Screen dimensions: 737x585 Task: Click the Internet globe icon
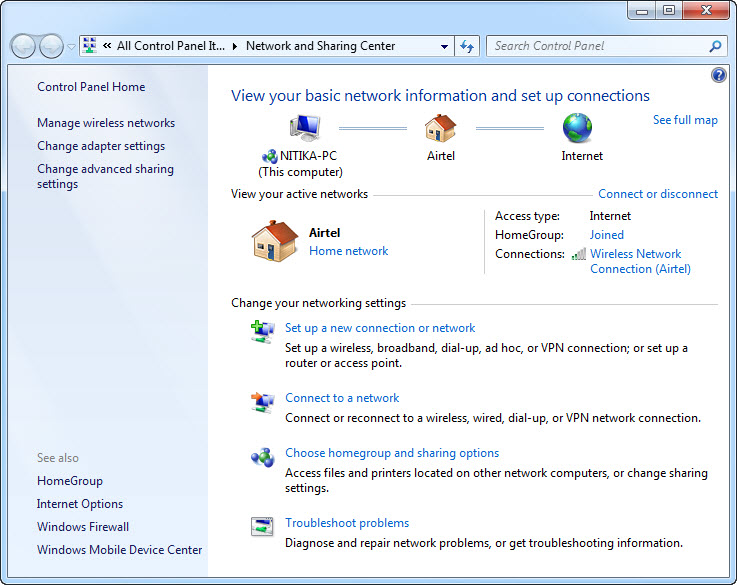(x=577, y=128)
